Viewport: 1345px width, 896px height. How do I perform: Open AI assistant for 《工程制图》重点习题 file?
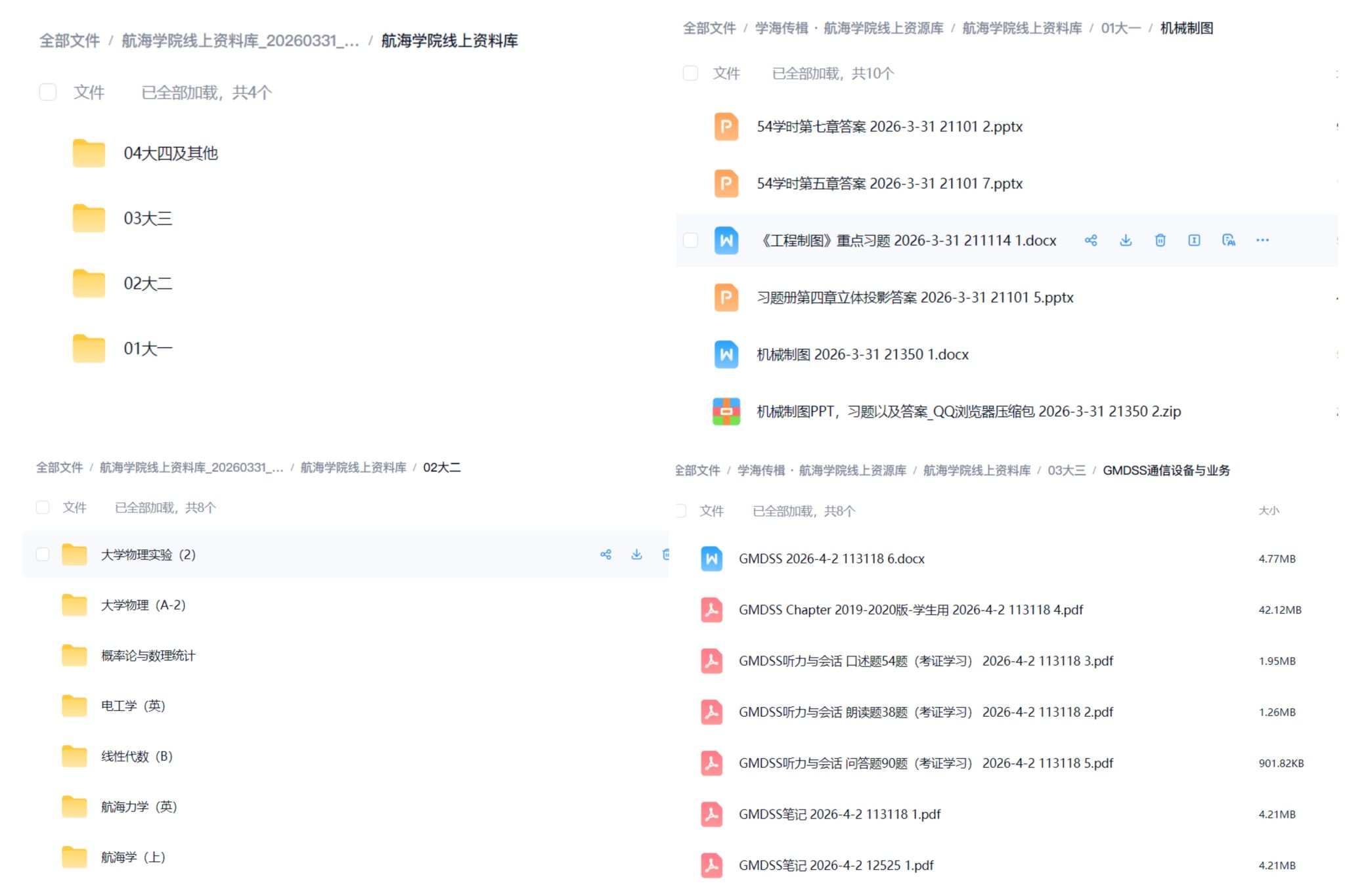click(1229, 240)
